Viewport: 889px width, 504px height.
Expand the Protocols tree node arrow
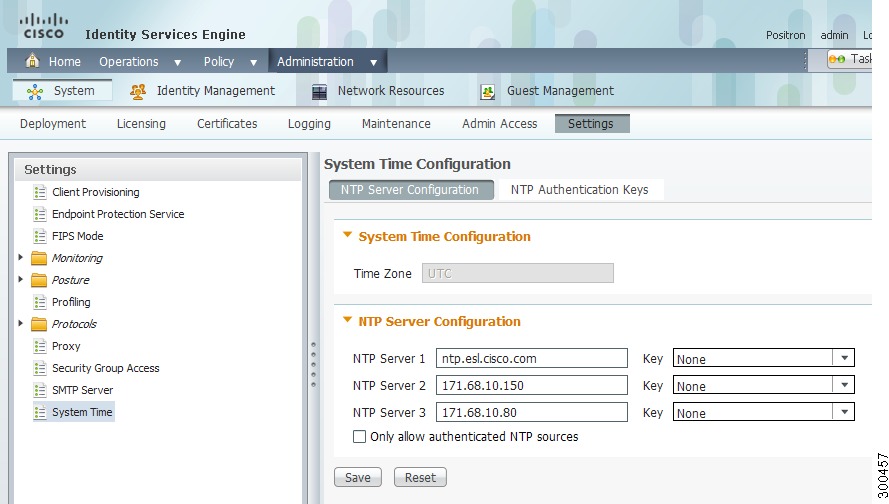pyautogui.click(x=20, y=323)
